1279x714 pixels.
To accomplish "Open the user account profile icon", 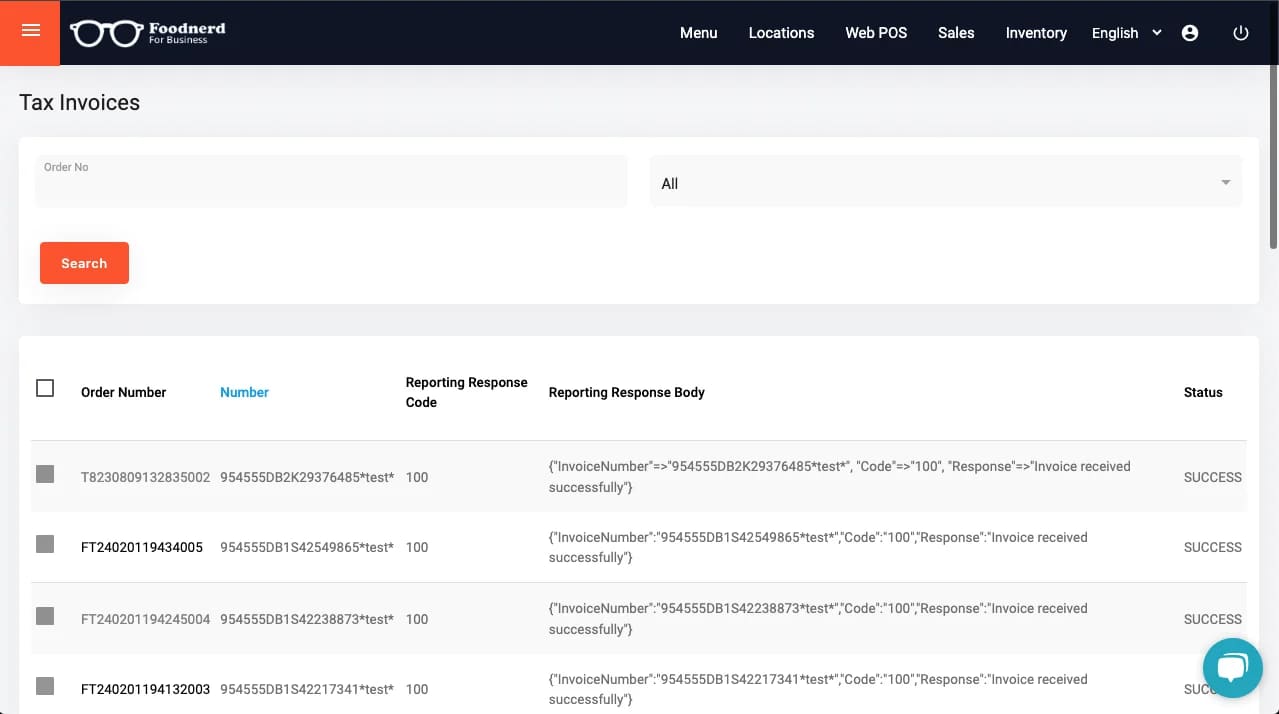I will click(x=1190, y=33).
